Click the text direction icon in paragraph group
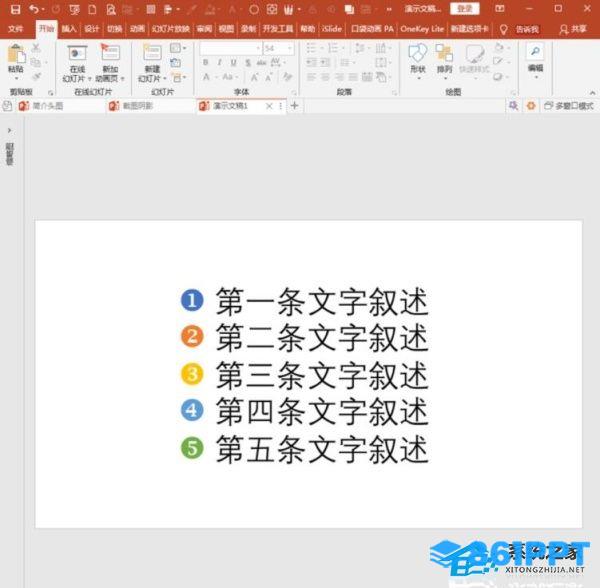600x588 pixels. pyautogui.click(x=381, y=48)
